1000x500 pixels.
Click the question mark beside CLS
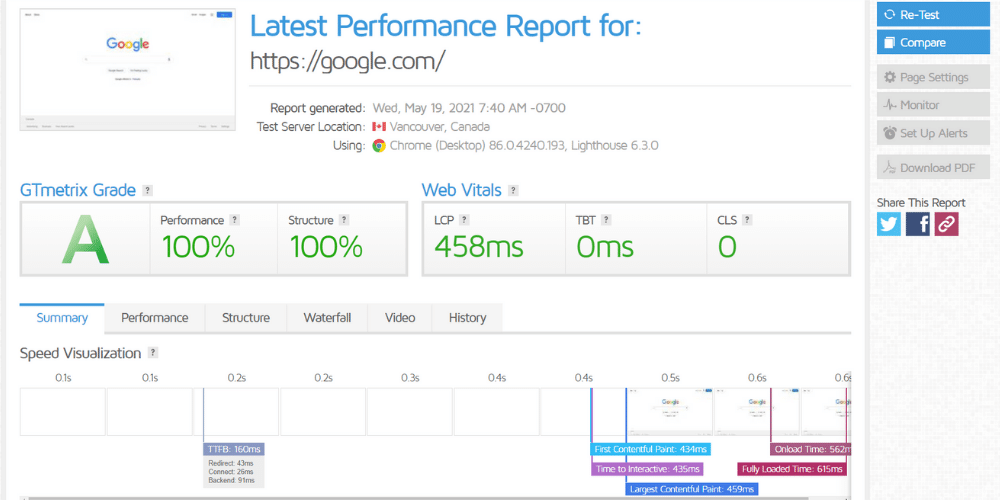[x=747, y=220]
